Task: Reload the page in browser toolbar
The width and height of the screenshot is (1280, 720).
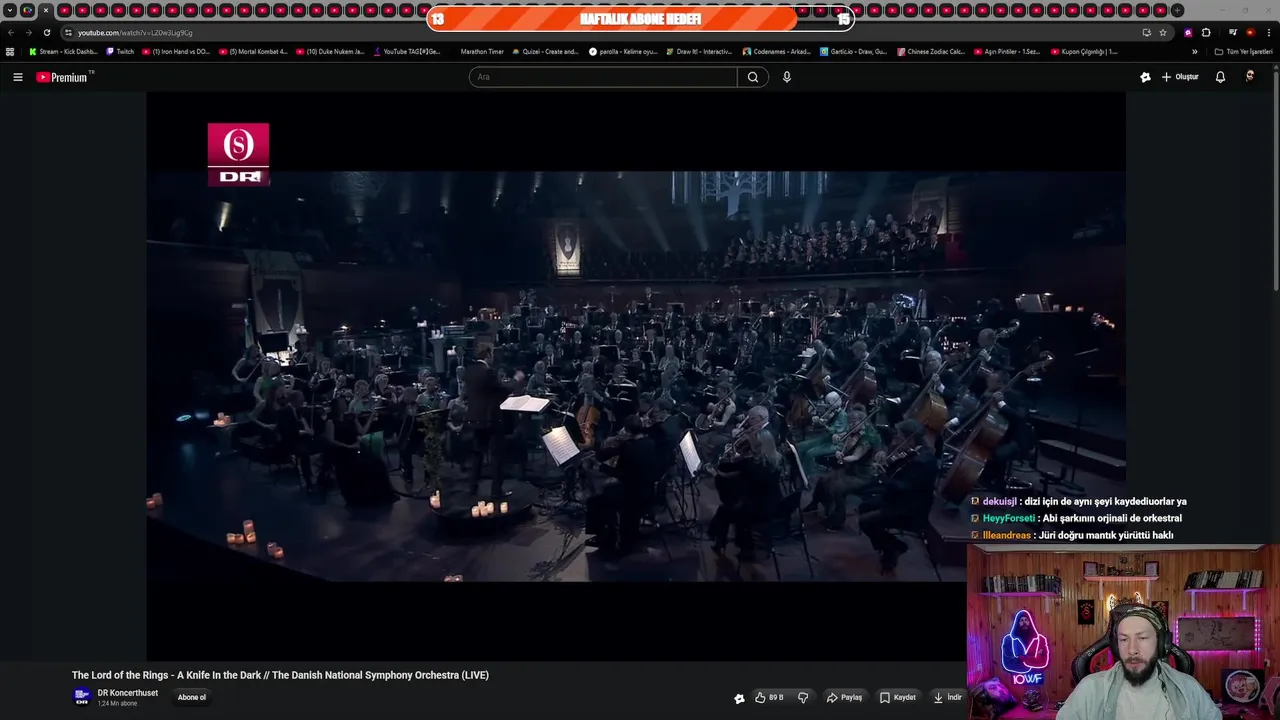Action: pos(46,32)
